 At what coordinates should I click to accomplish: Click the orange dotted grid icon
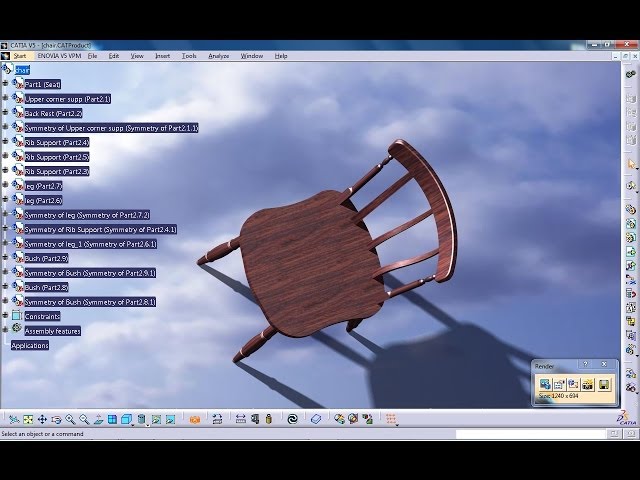391,419
